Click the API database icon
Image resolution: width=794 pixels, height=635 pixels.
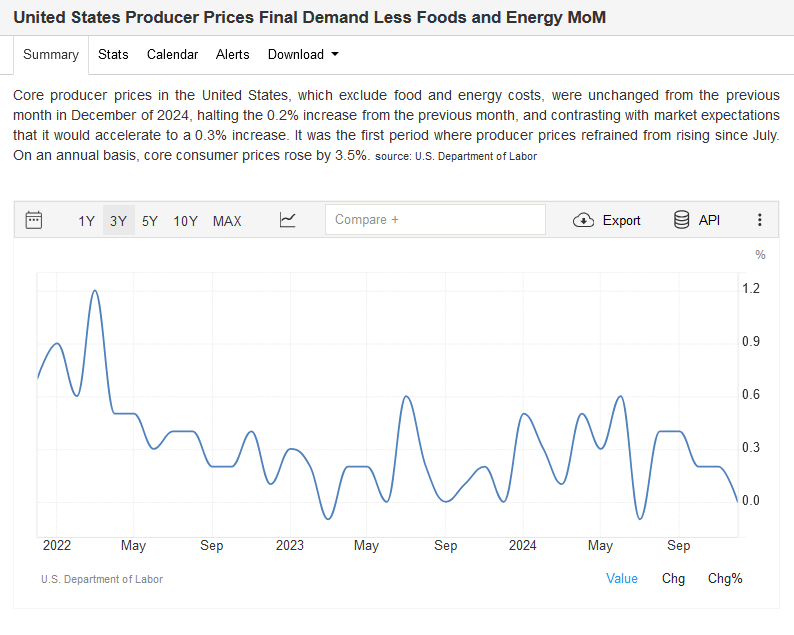point(681,220)
